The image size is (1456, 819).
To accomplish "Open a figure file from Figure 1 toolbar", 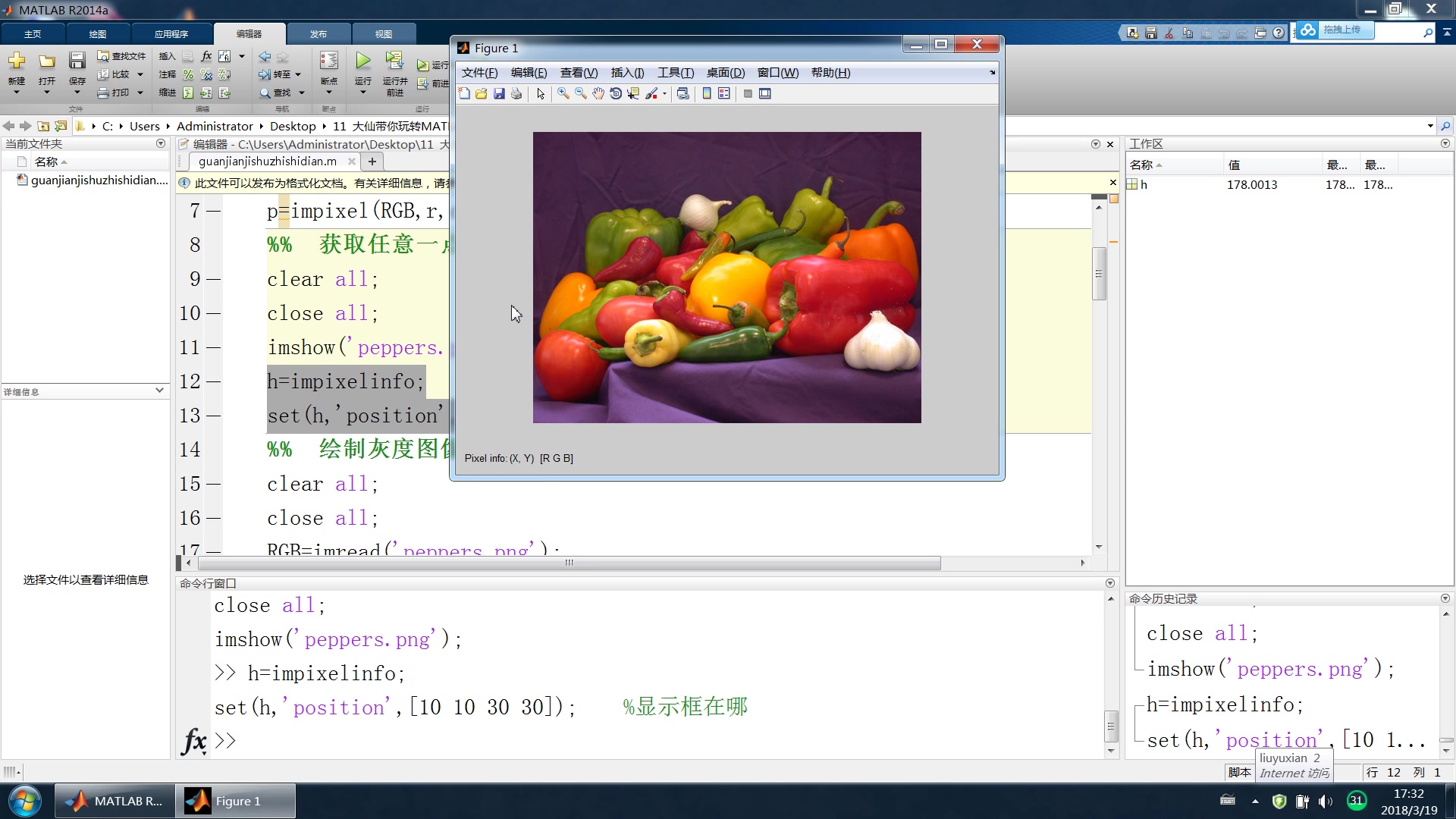I will tap(482, 93).
